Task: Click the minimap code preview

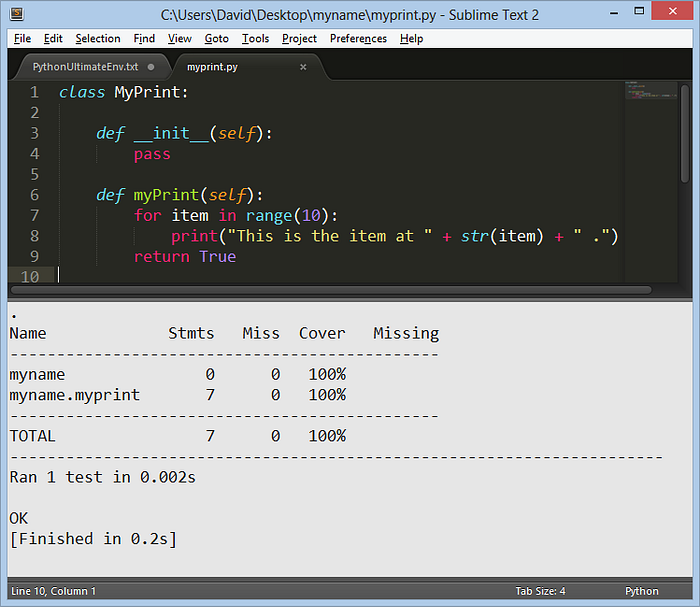Action: pos(651,90)
